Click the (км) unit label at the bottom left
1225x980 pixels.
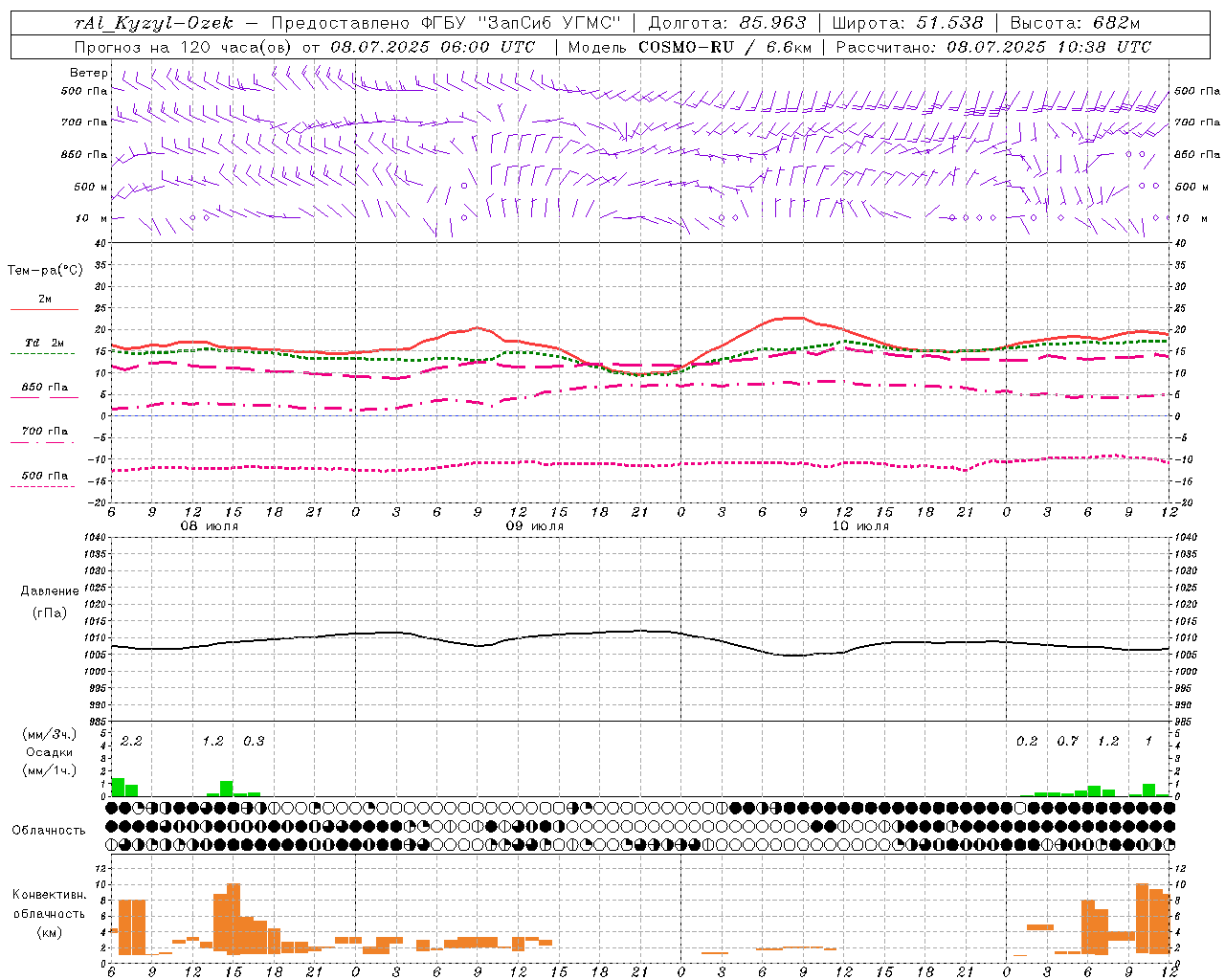pos(50,932)
